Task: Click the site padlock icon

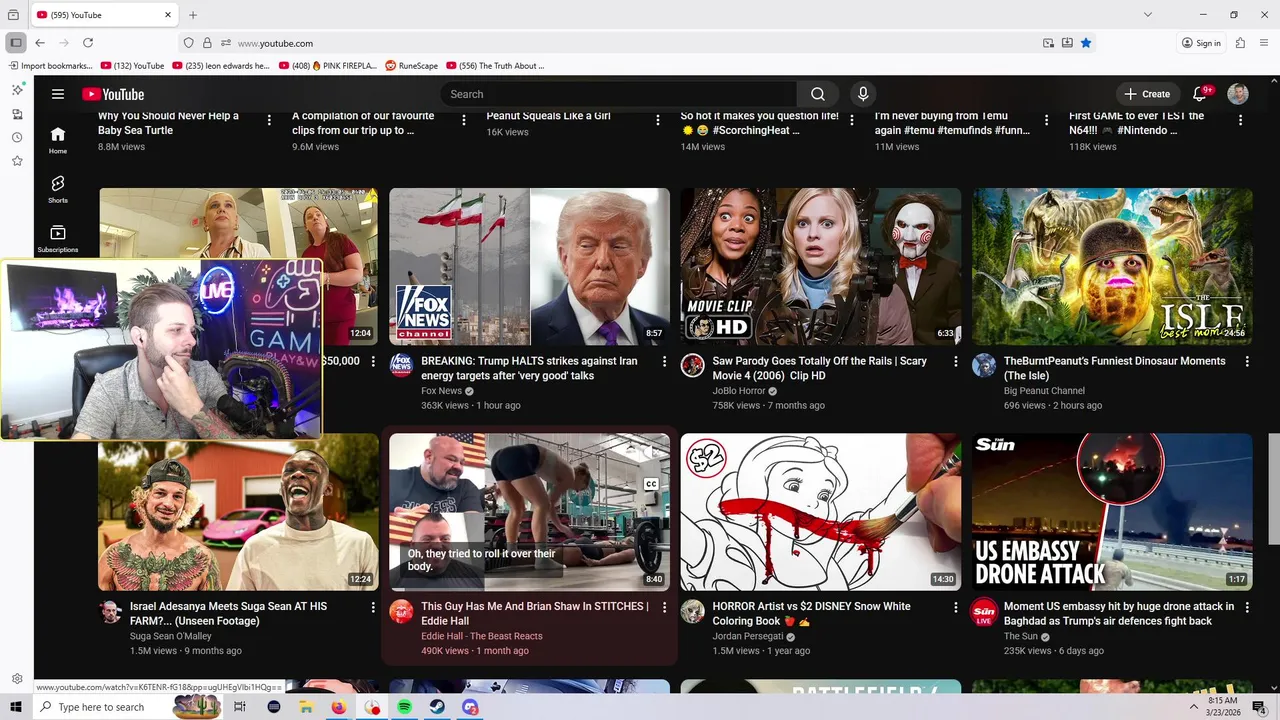Action: point(207,43)
